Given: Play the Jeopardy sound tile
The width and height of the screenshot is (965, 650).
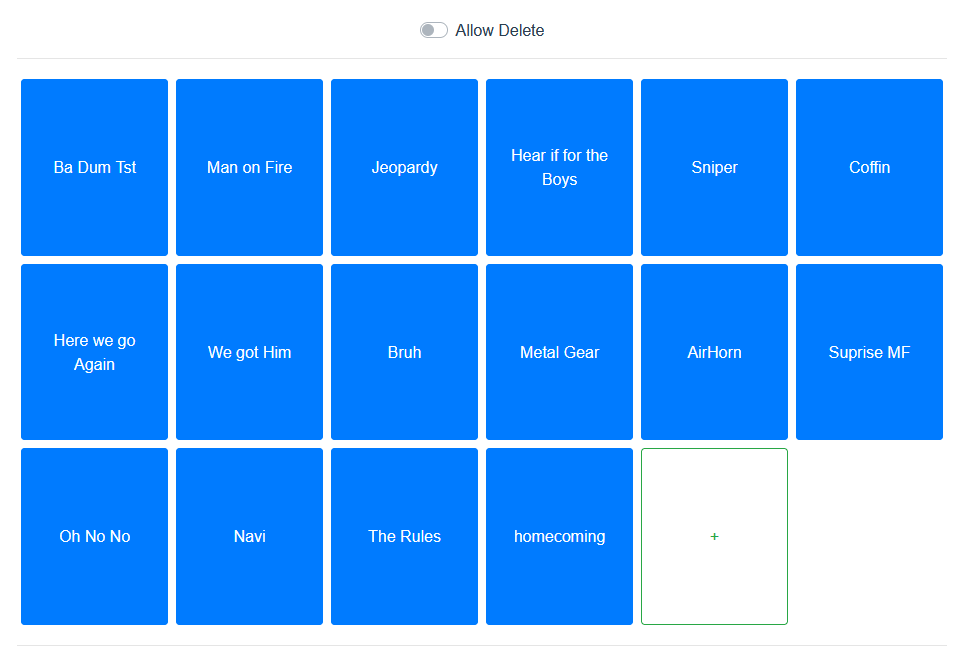Looking at the screenshot, I should click(x=404, y=167).
